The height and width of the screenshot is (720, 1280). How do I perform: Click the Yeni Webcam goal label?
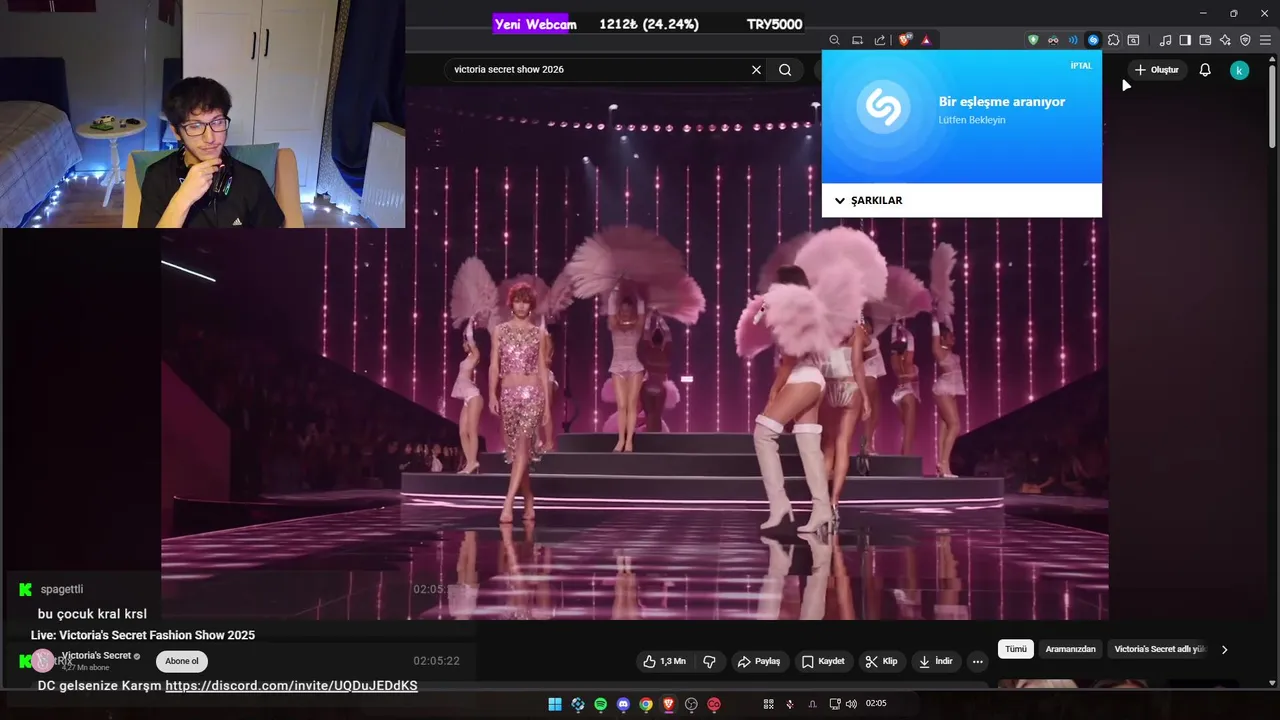tap(535, 24)
